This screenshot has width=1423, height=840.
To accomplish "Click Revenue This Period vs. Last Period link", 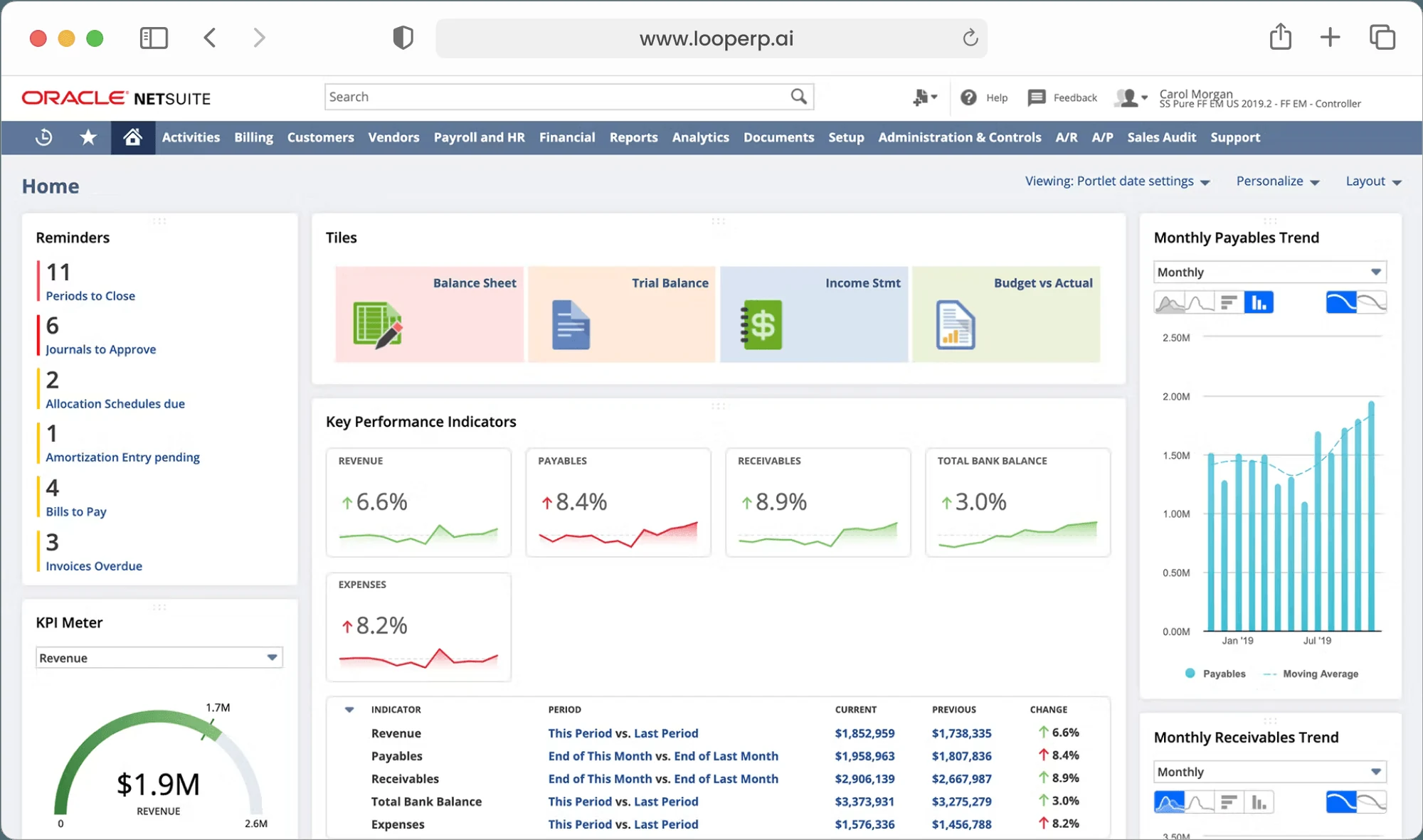I will 623,733.
